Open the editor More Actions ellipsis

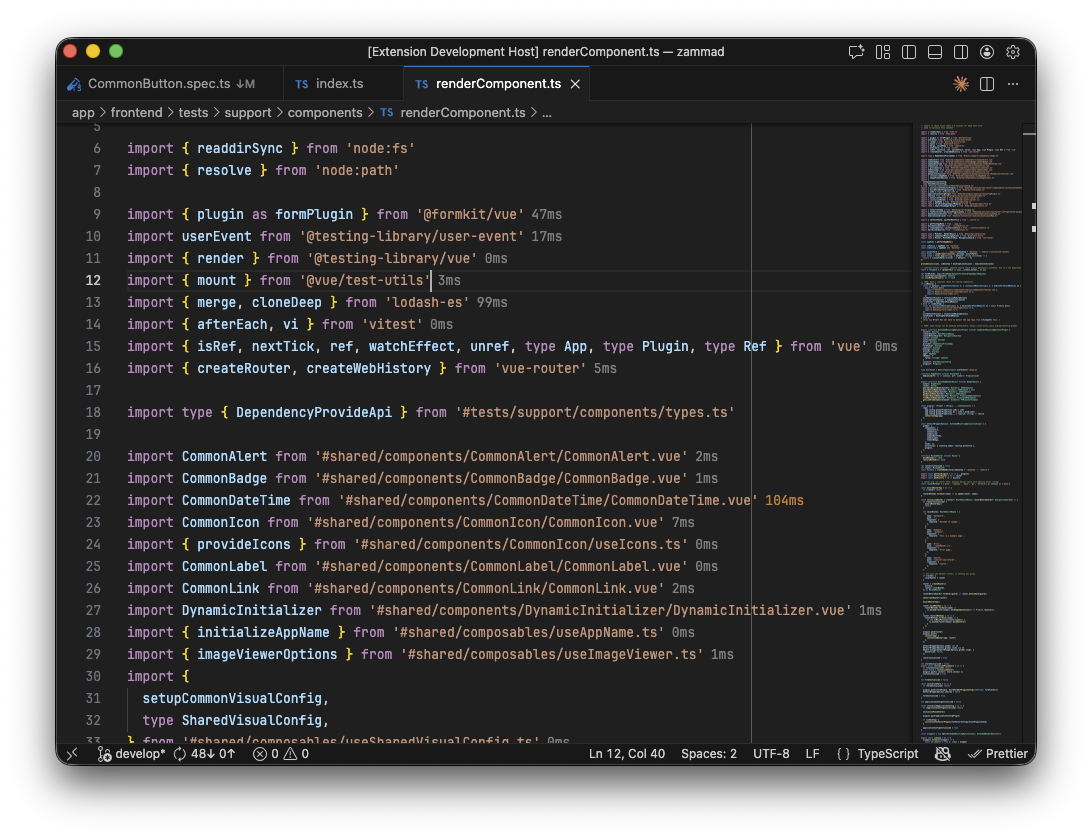(x=1013, y=84)
